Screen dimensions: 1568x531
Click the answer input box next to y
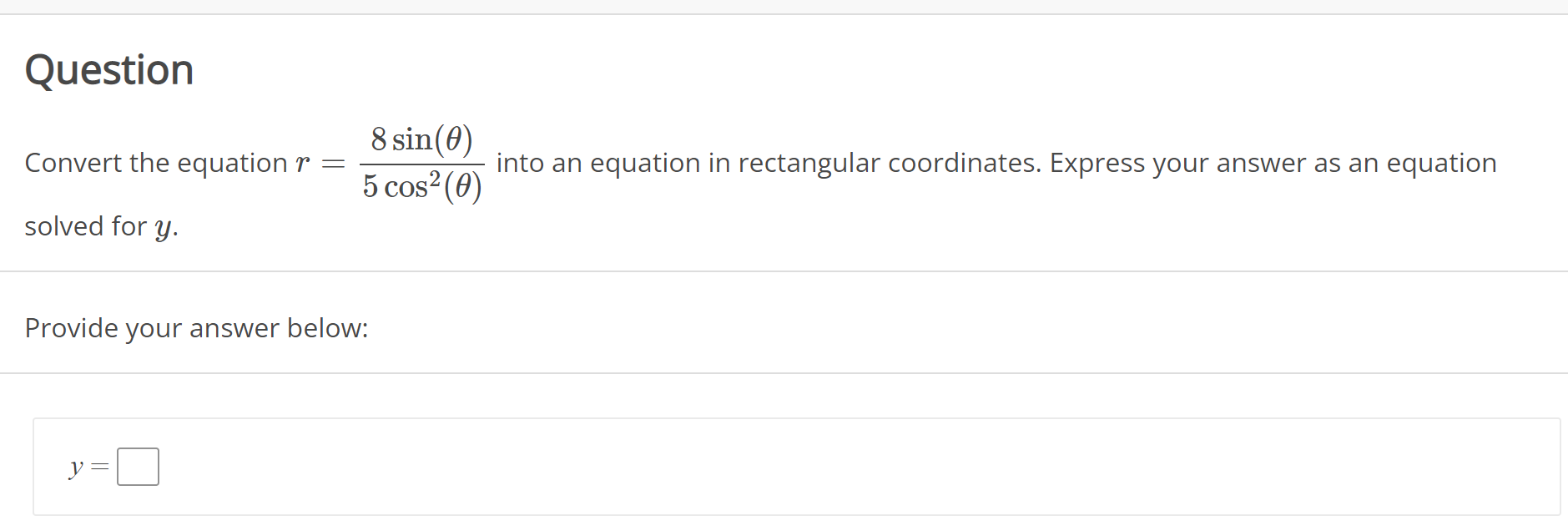[x=139, y=466]
